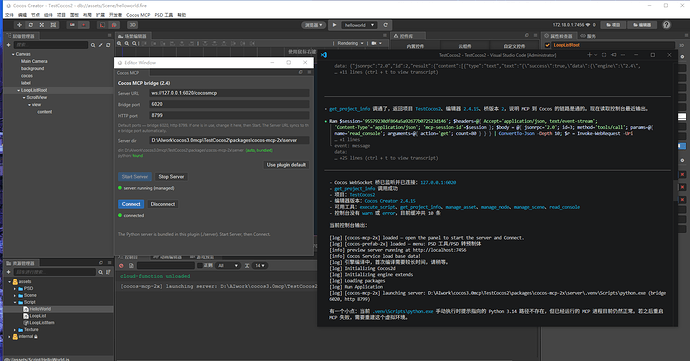
Task: Select the move transform tool in toolbar
Action: 19,25
